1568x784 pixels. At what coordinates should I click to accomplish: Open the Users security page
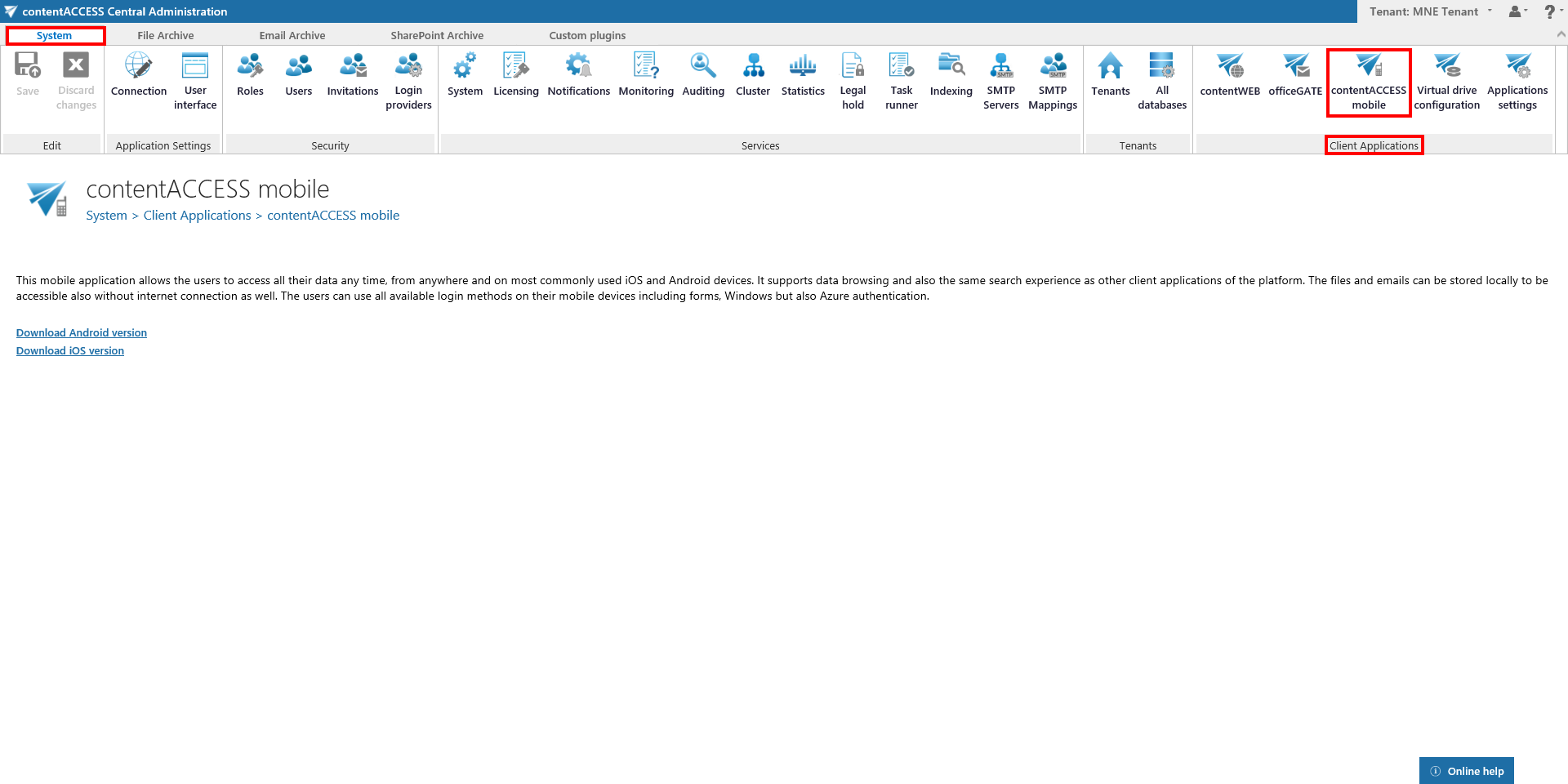click(299, 75)
